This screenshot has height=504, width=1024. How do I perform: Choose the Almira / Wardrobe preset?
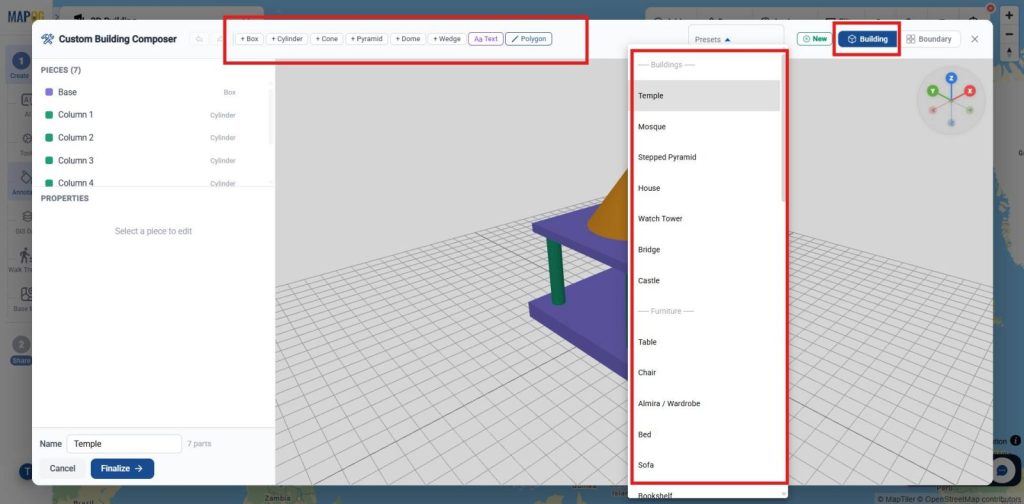(705, 403)
